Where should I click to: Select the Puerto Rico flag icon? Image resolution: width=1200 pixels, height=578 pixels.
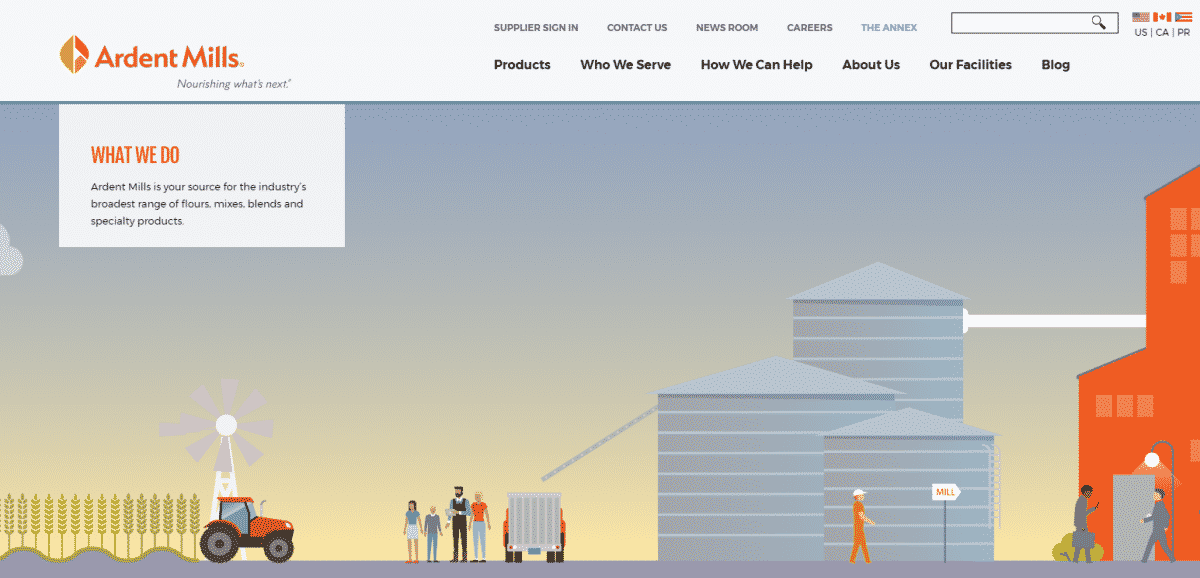click(1183, 17)
